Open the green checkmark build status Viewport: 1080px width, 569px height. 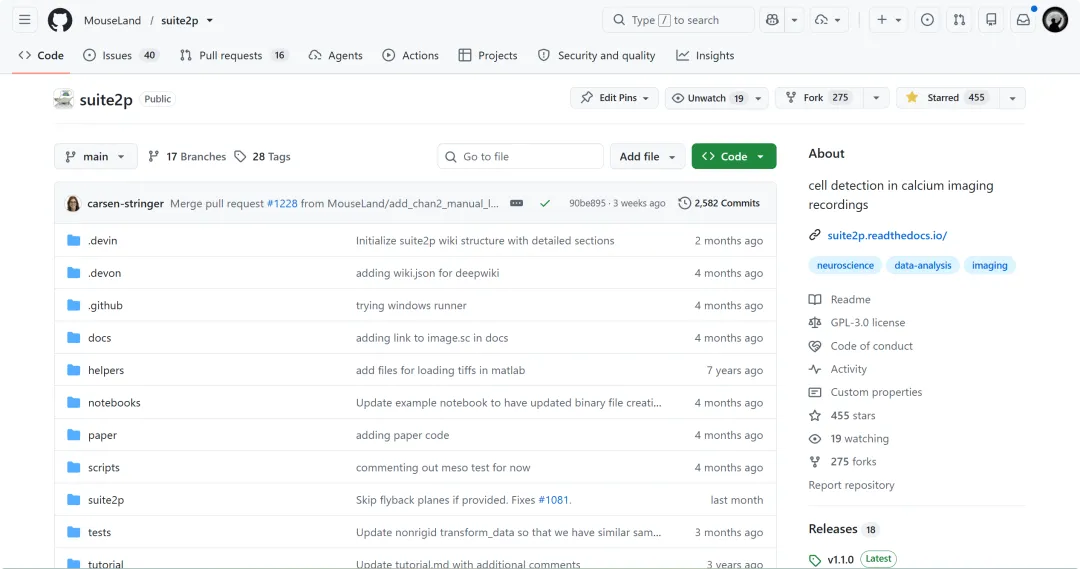pos(545,203)
